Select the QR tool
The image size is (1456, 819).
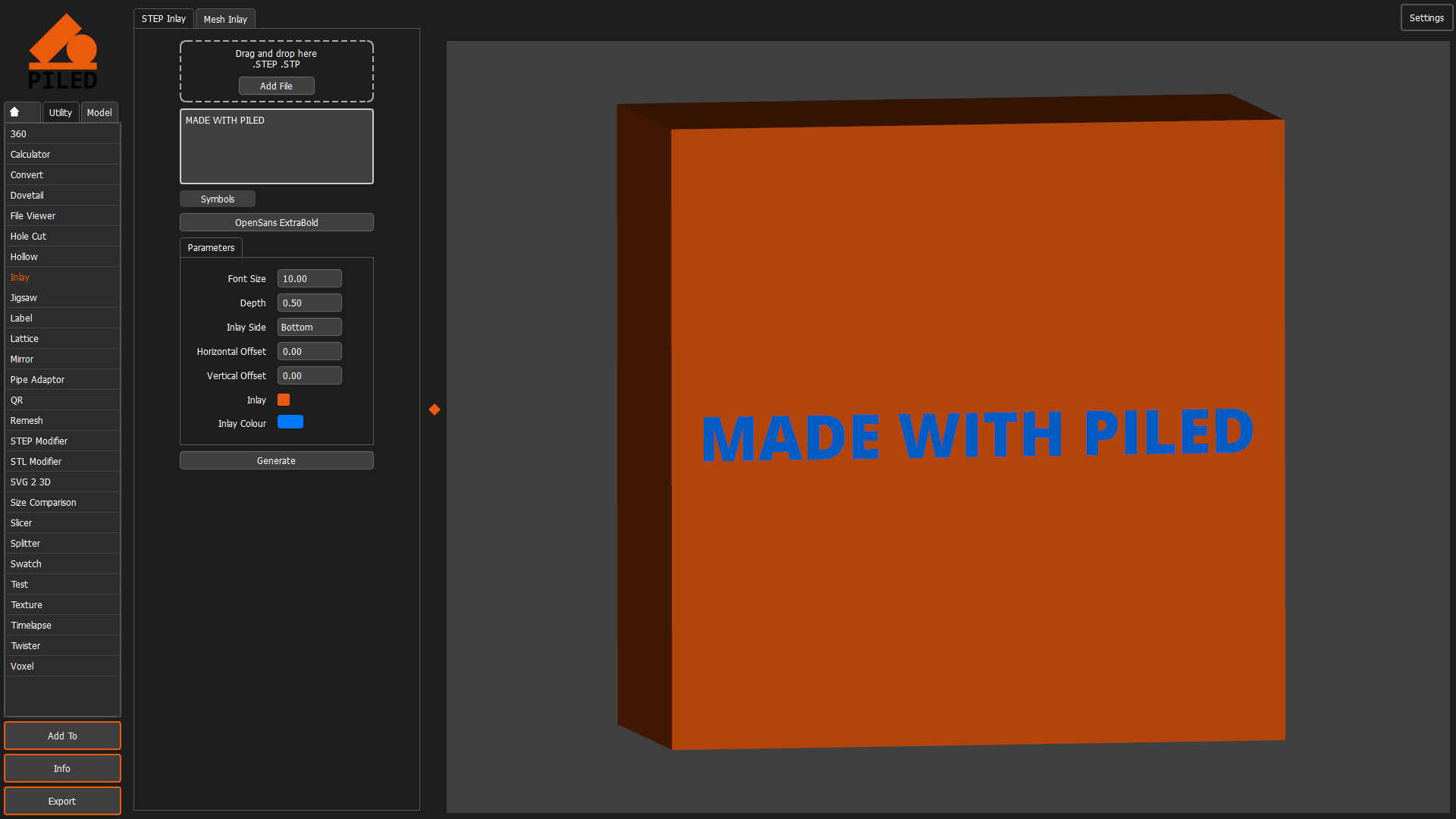tap(62, 400)
